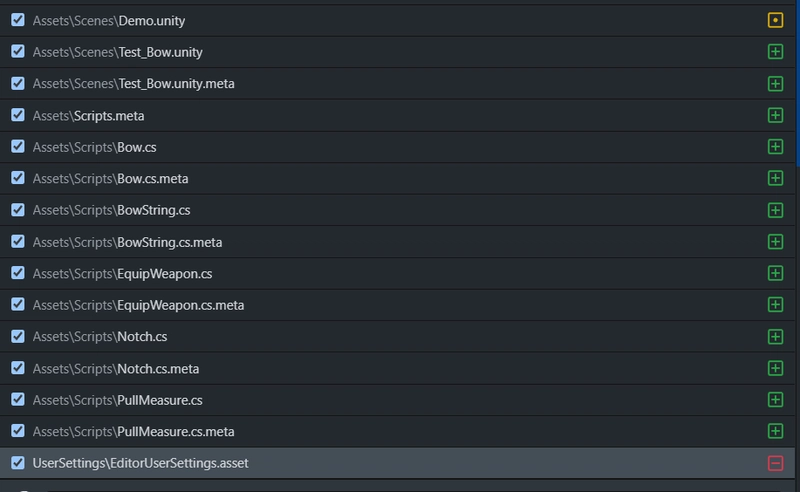Viewport: 800px width, 492px height.
Task: Select the PullMeasure.cs.meta file entry
Action: click(397, 431)
